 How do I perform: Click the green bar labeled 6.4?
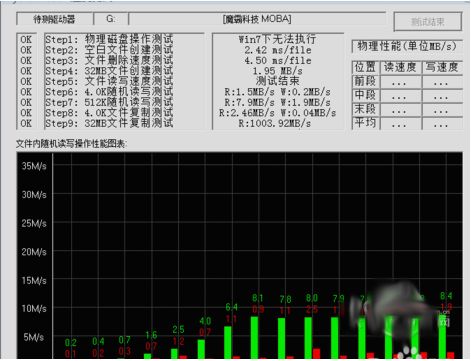click(228, 343)
